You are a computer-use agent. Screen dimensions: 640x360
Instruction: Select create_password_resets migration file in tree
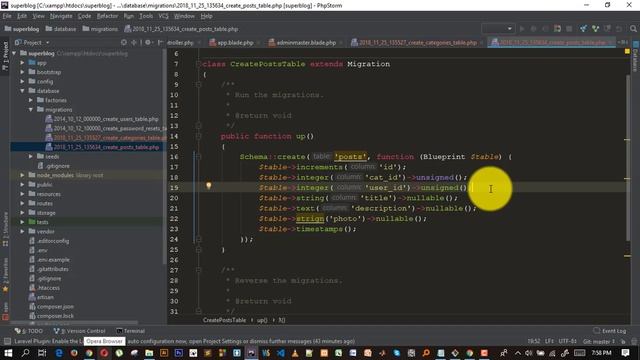coord(106,129)
